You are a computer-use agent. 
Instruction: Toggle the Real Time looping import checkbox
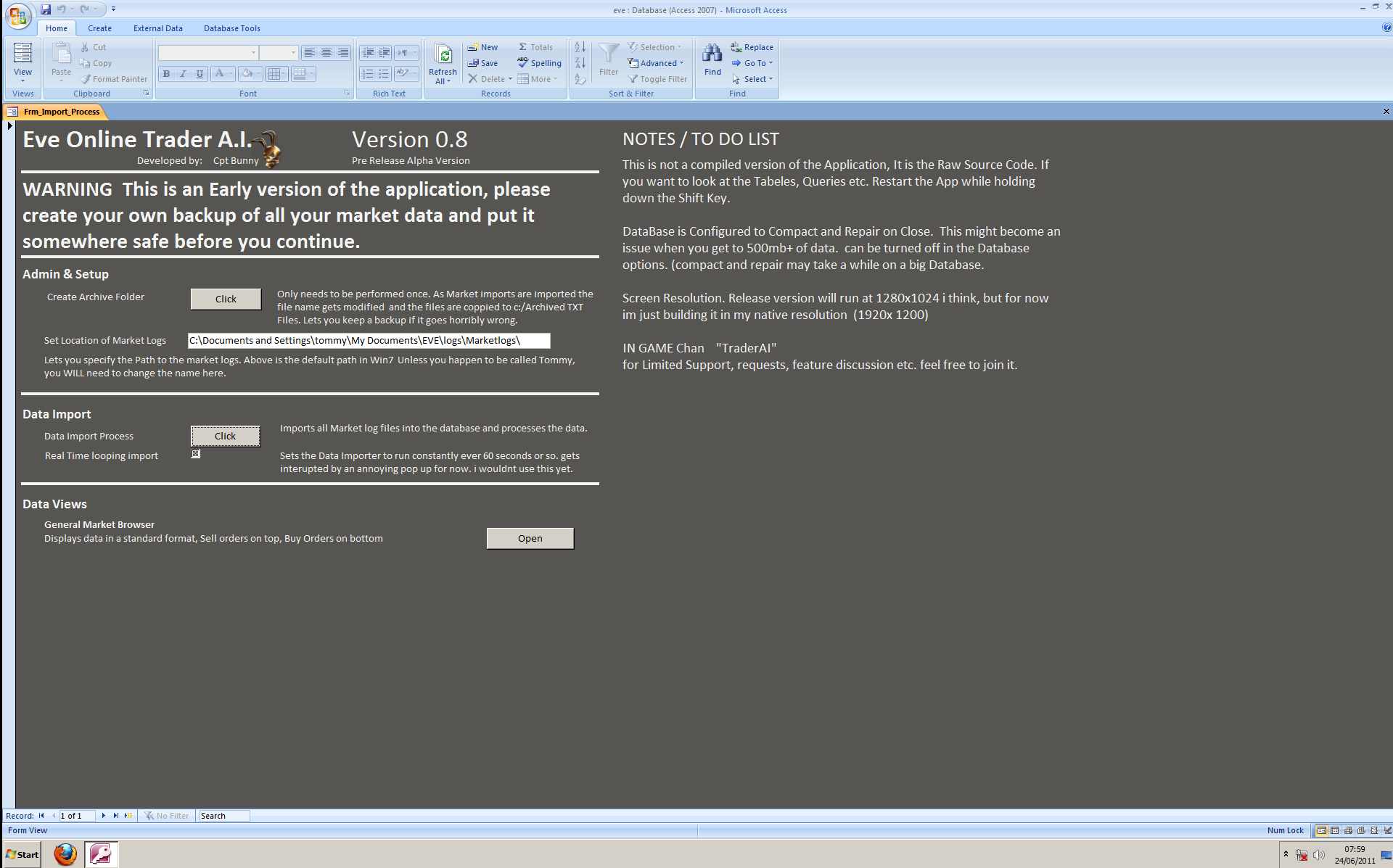(196, 454)
